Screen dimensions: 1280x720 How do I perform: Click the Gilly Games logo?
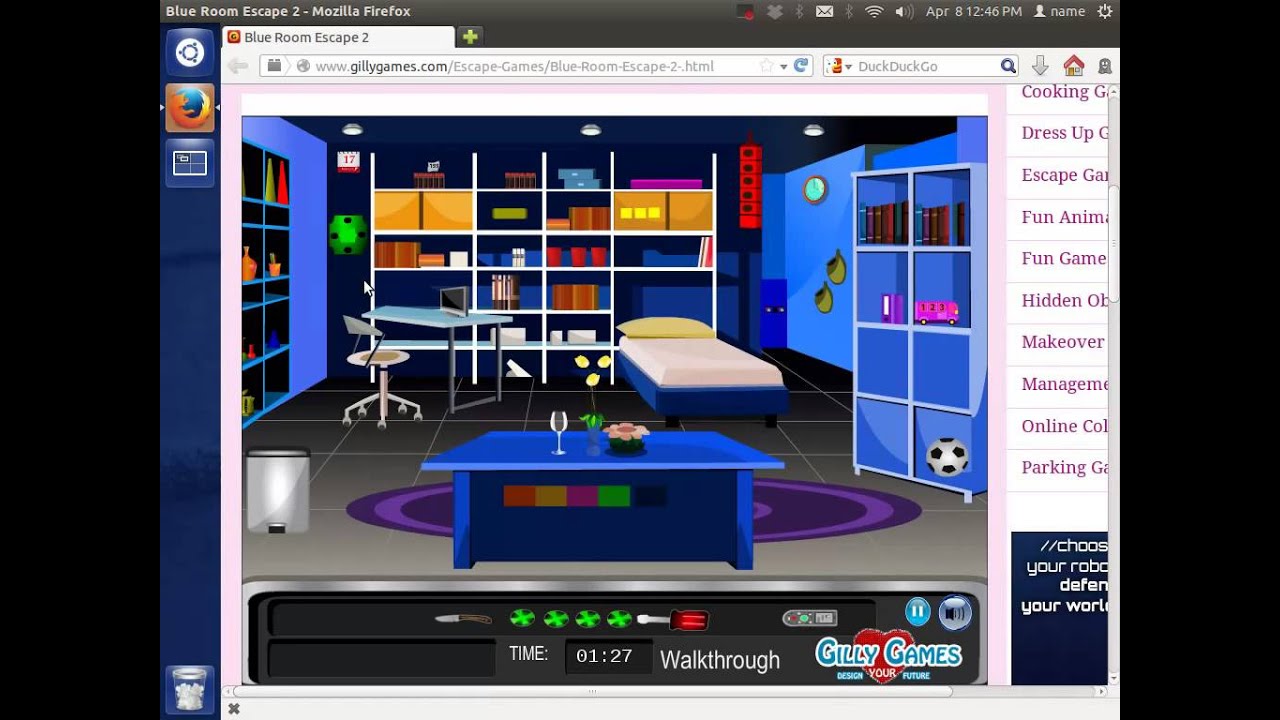[888, 656]
